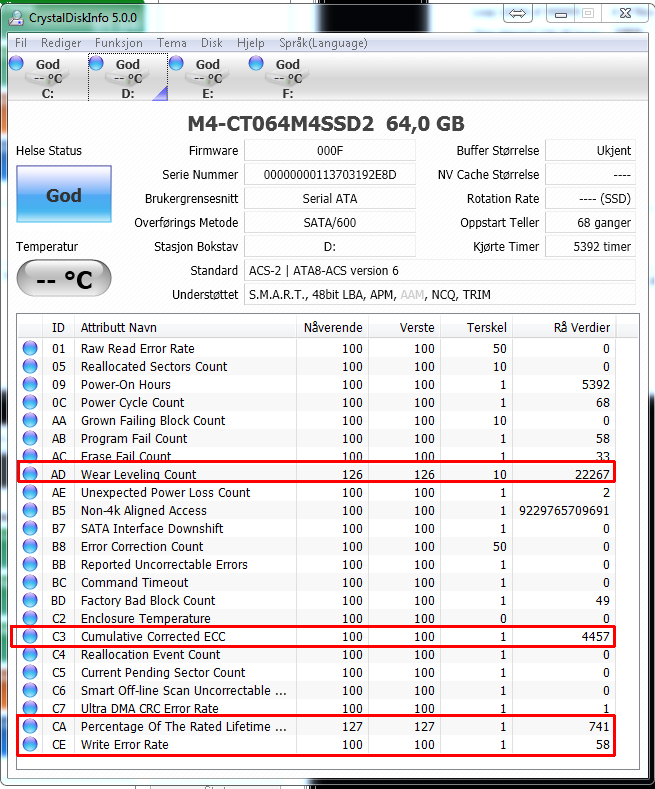Click status icon for SATA Interface Downshift
Screen dimensions: 655x789
[x=30, y=528]
